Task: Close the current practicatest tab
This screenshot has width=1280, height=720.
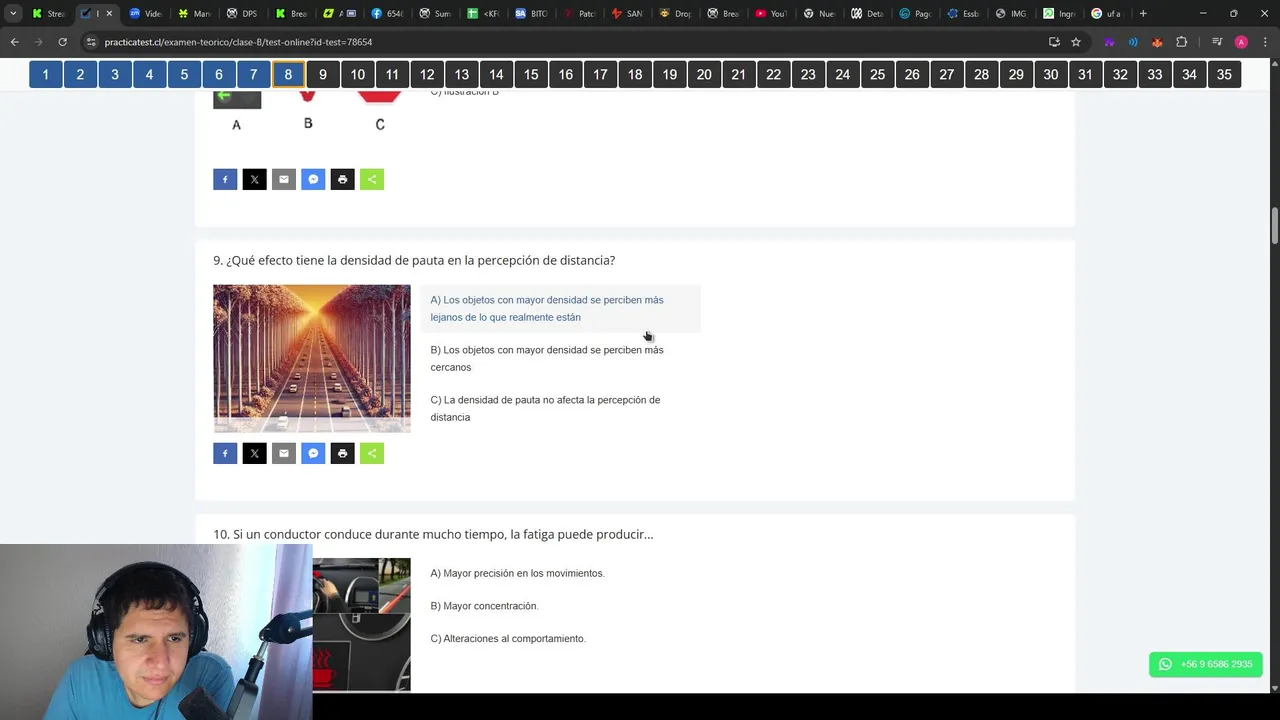Action: click(109, 14)
